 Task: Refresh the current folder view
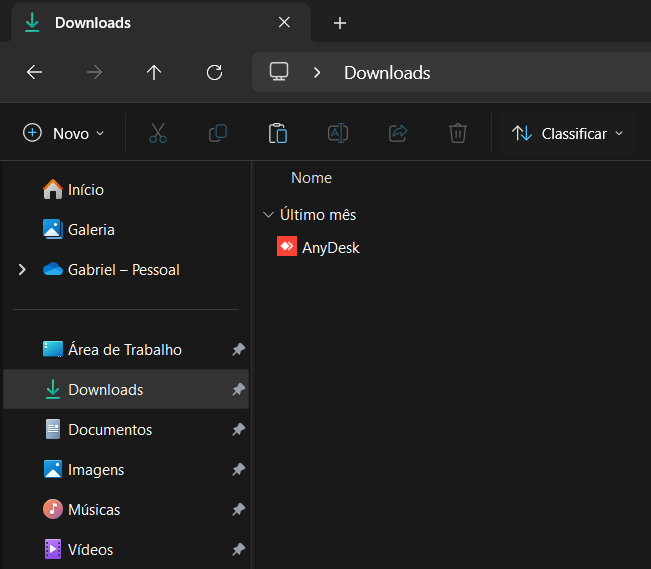click(x=214, y=72)
